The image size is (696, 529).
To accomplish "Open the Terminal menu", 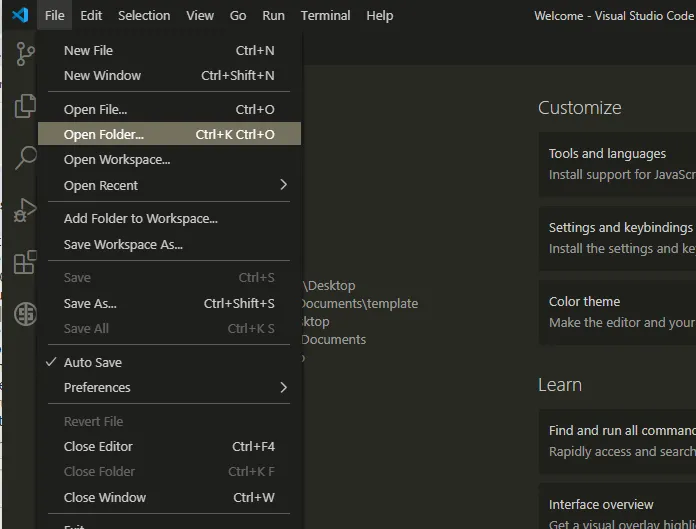I will (x=325, y=16).
